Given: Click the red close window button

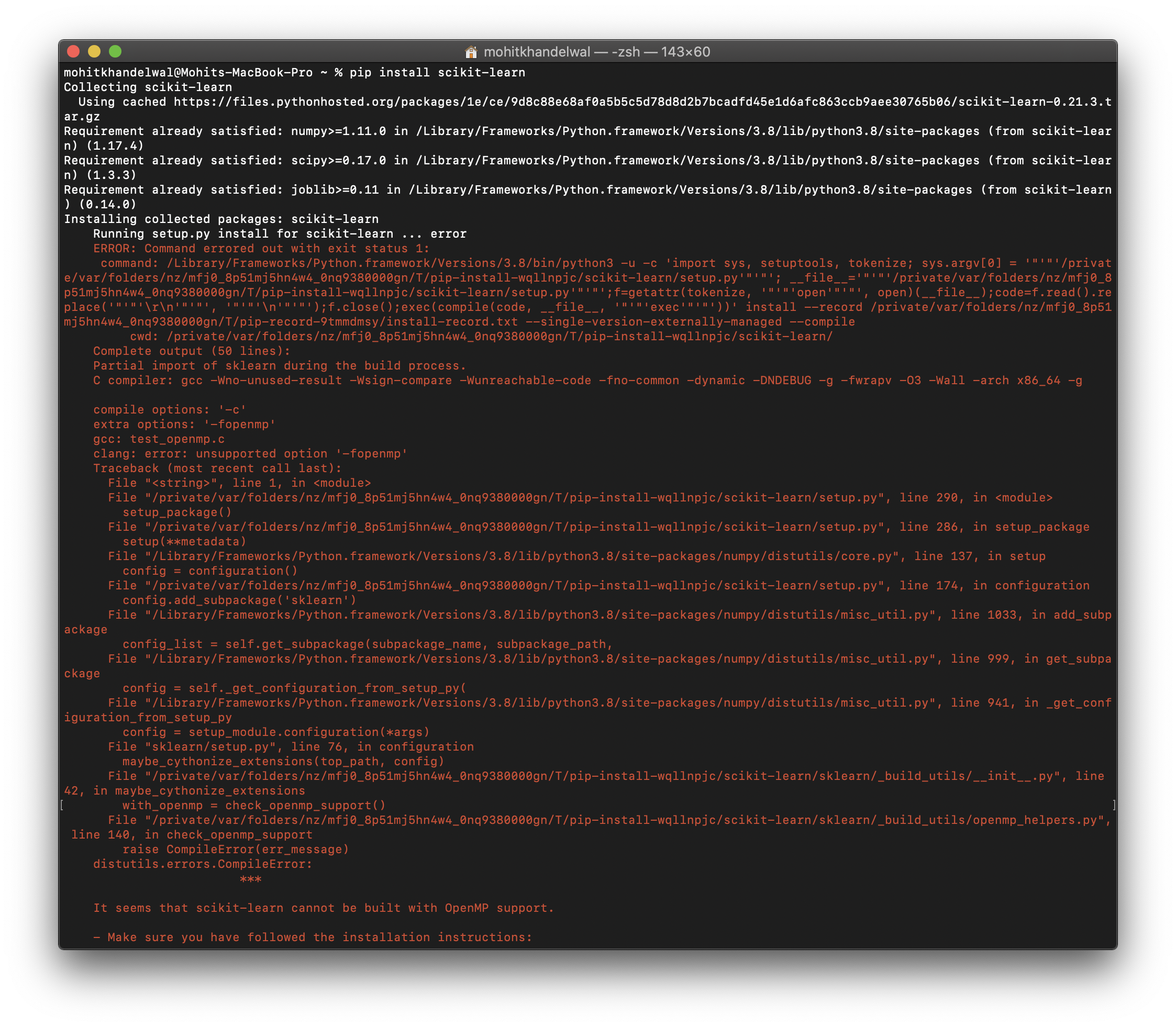Looking at the screenshot, I should 73,52.
